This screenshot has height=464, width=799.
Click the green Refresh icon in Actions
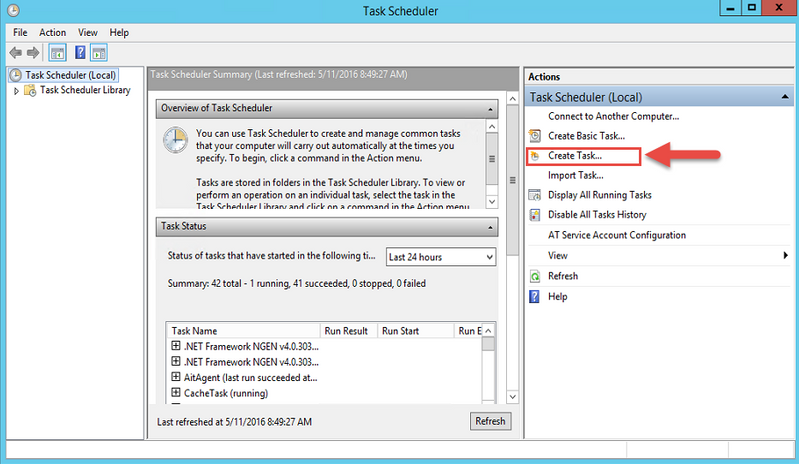(535, 277)
